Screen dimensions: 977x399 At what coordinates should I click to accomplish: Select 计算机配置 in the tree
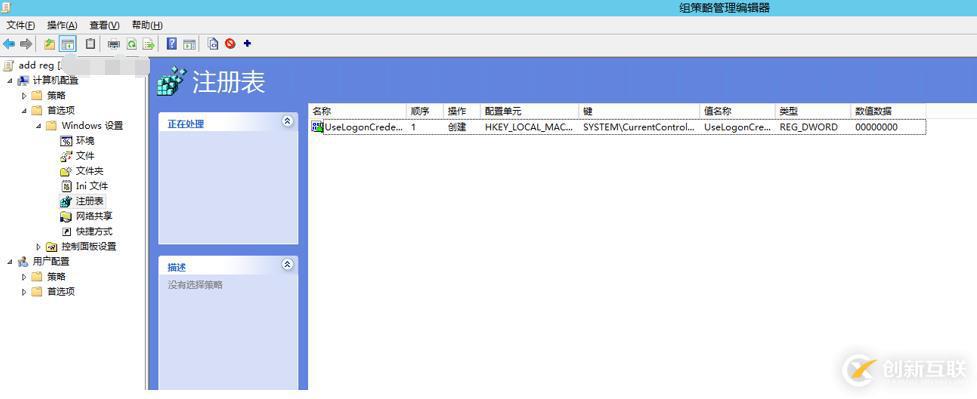click(x=55, y=80)
